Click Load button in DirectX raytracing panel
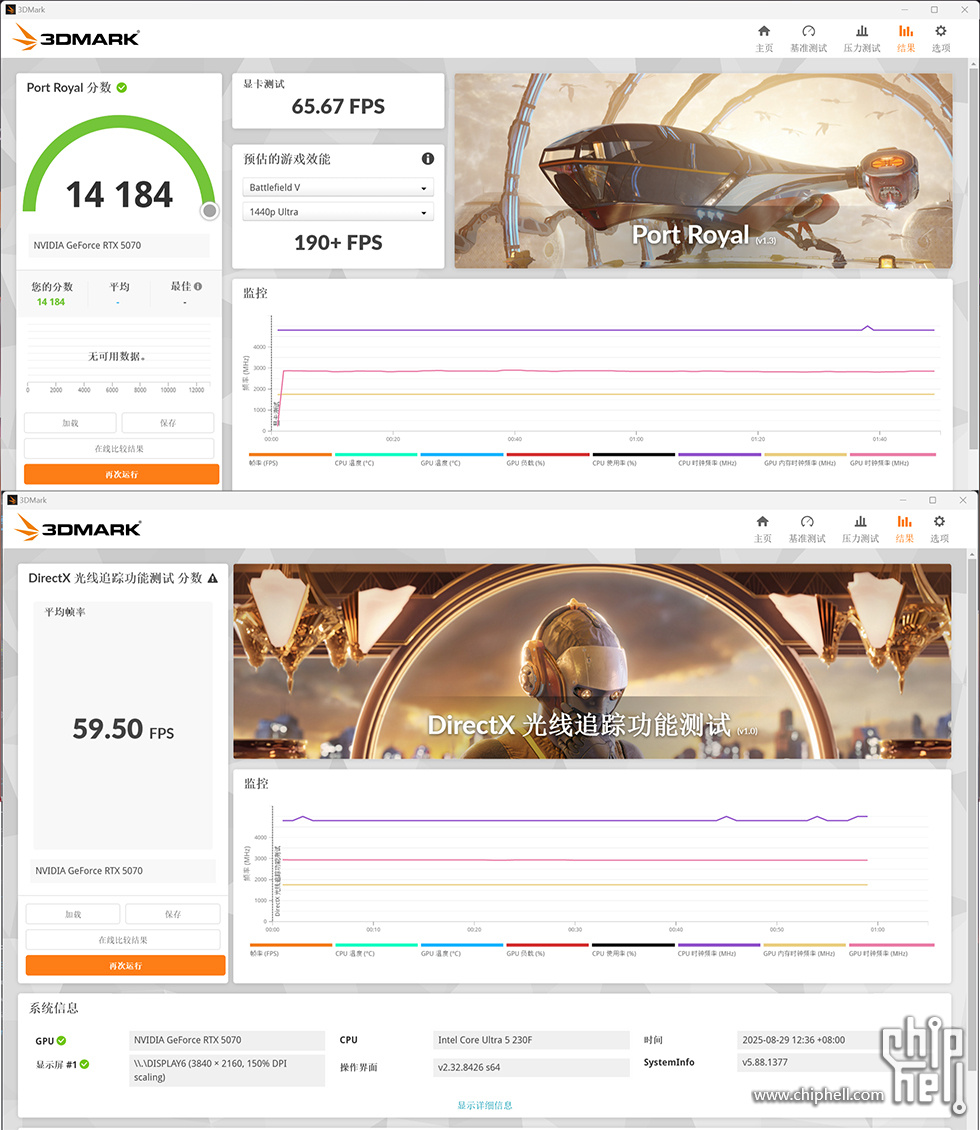 [x=73, y=914]
